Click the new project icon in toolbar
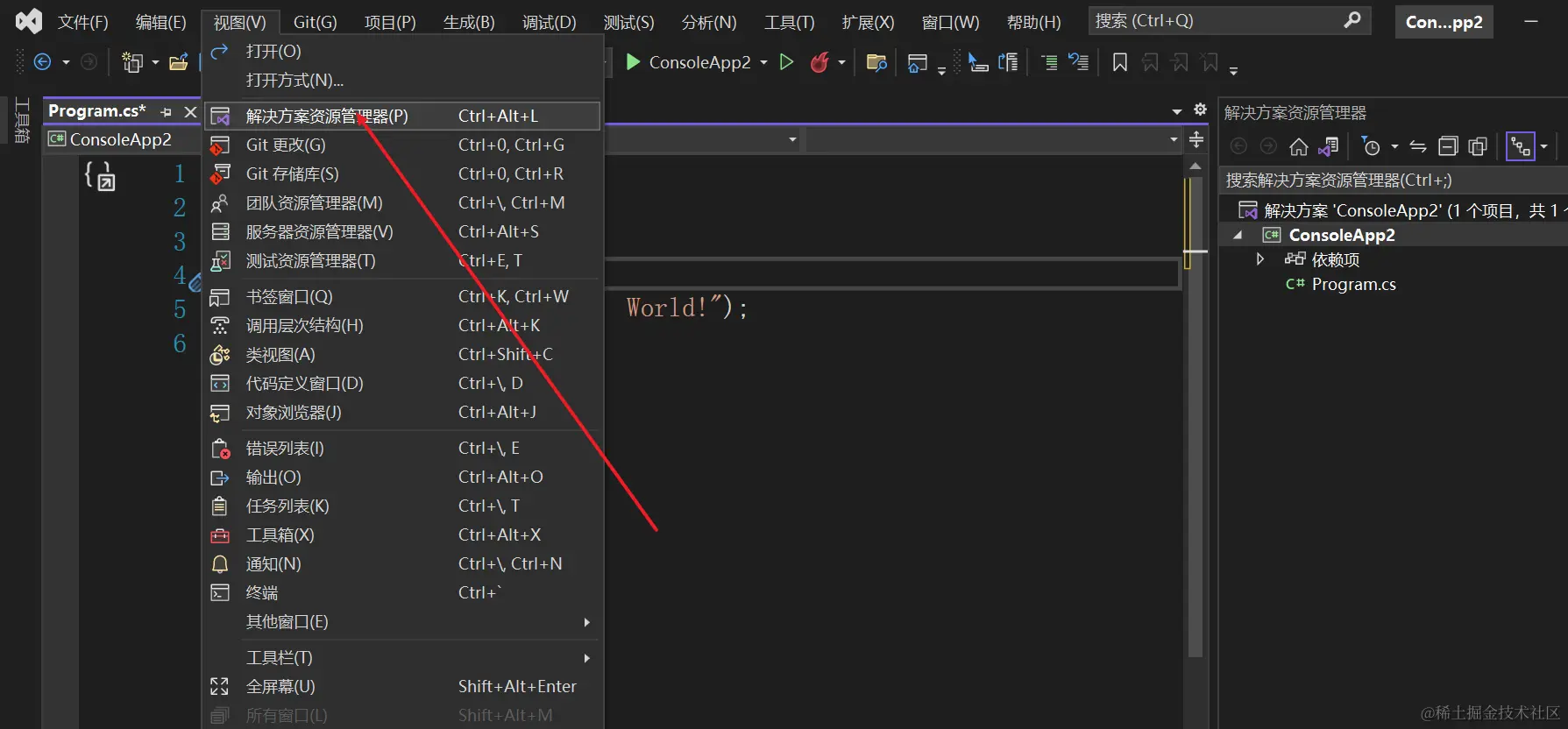This screenshot has width=1568, height=729. [132, 62]
